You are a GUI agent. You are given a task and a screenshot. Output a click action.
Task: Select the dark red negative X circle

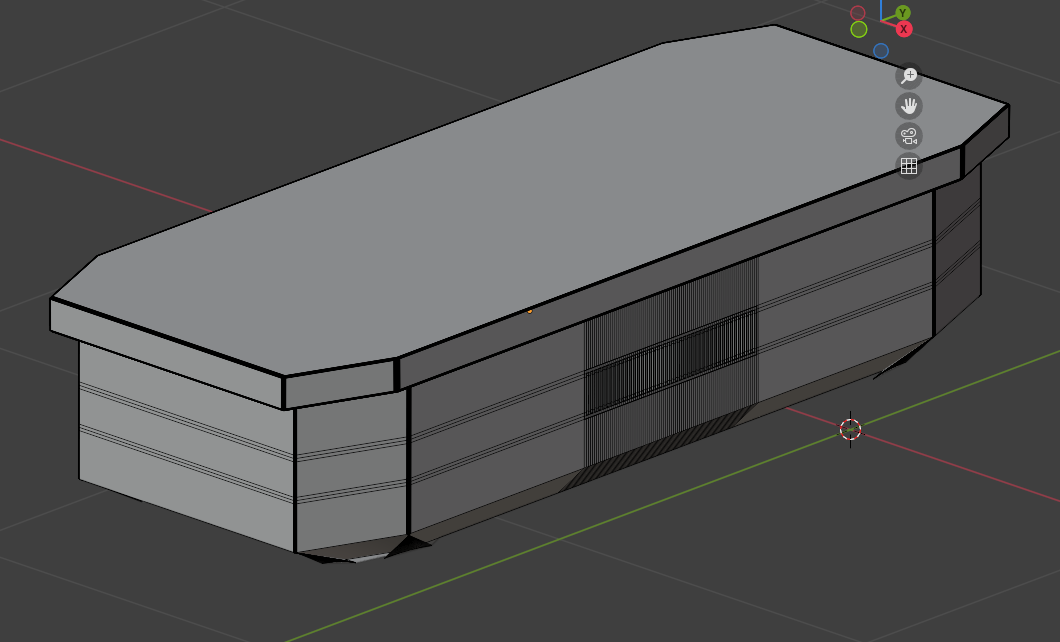pyautogui.click(x=858, y=13)
